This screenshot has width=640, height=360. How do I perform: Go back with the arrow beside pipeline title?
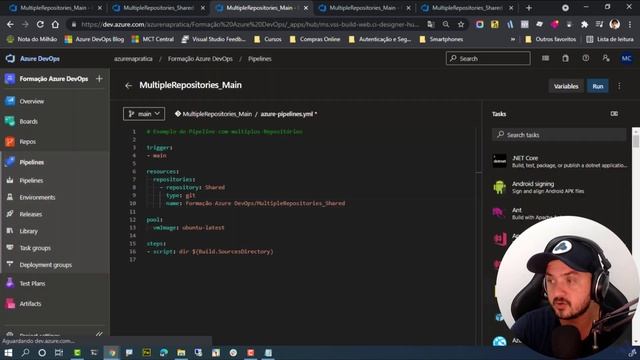click(x=129, y=85)
